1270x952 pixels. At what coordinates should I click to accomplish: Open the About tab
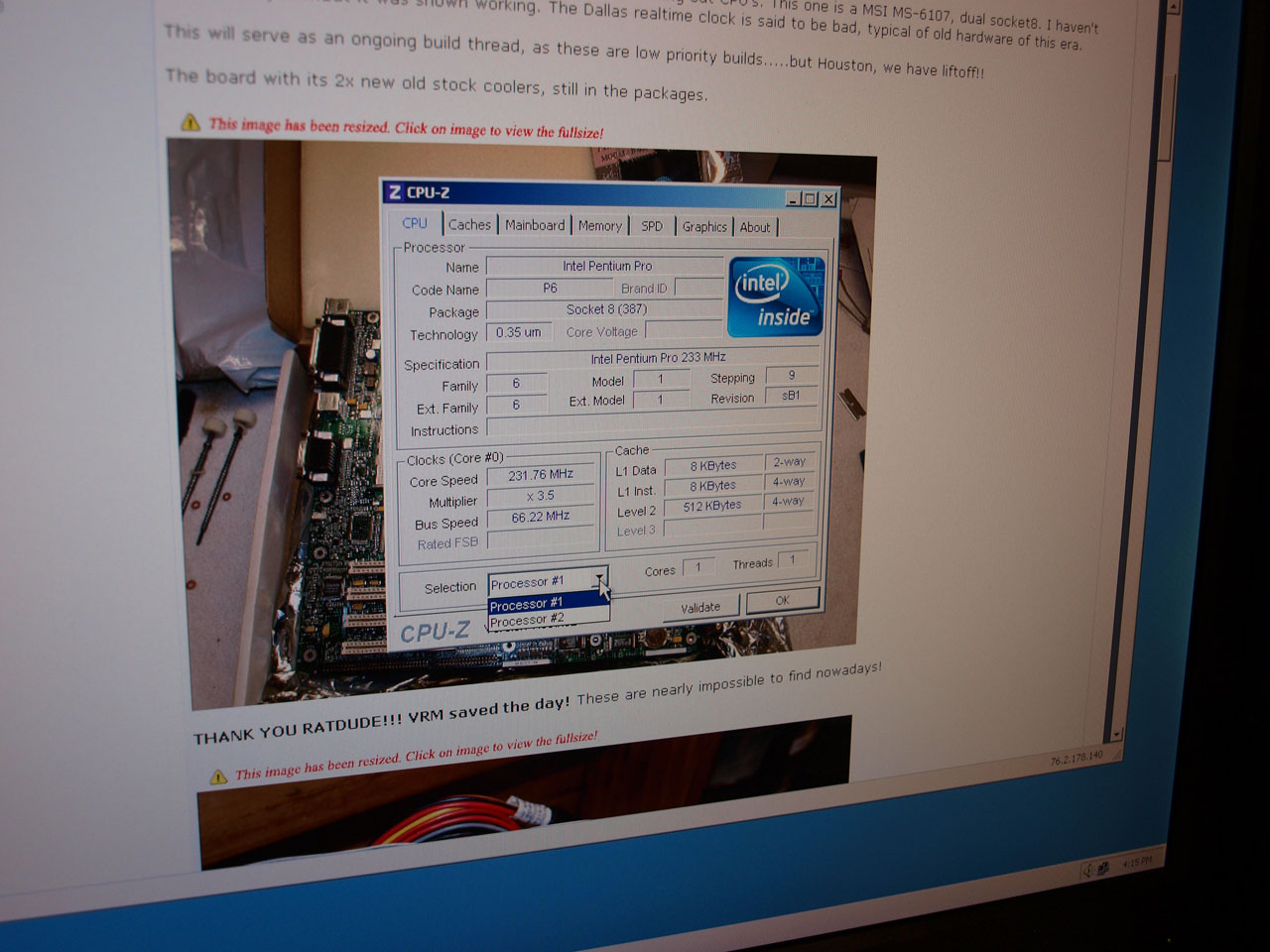pos(755,227)
